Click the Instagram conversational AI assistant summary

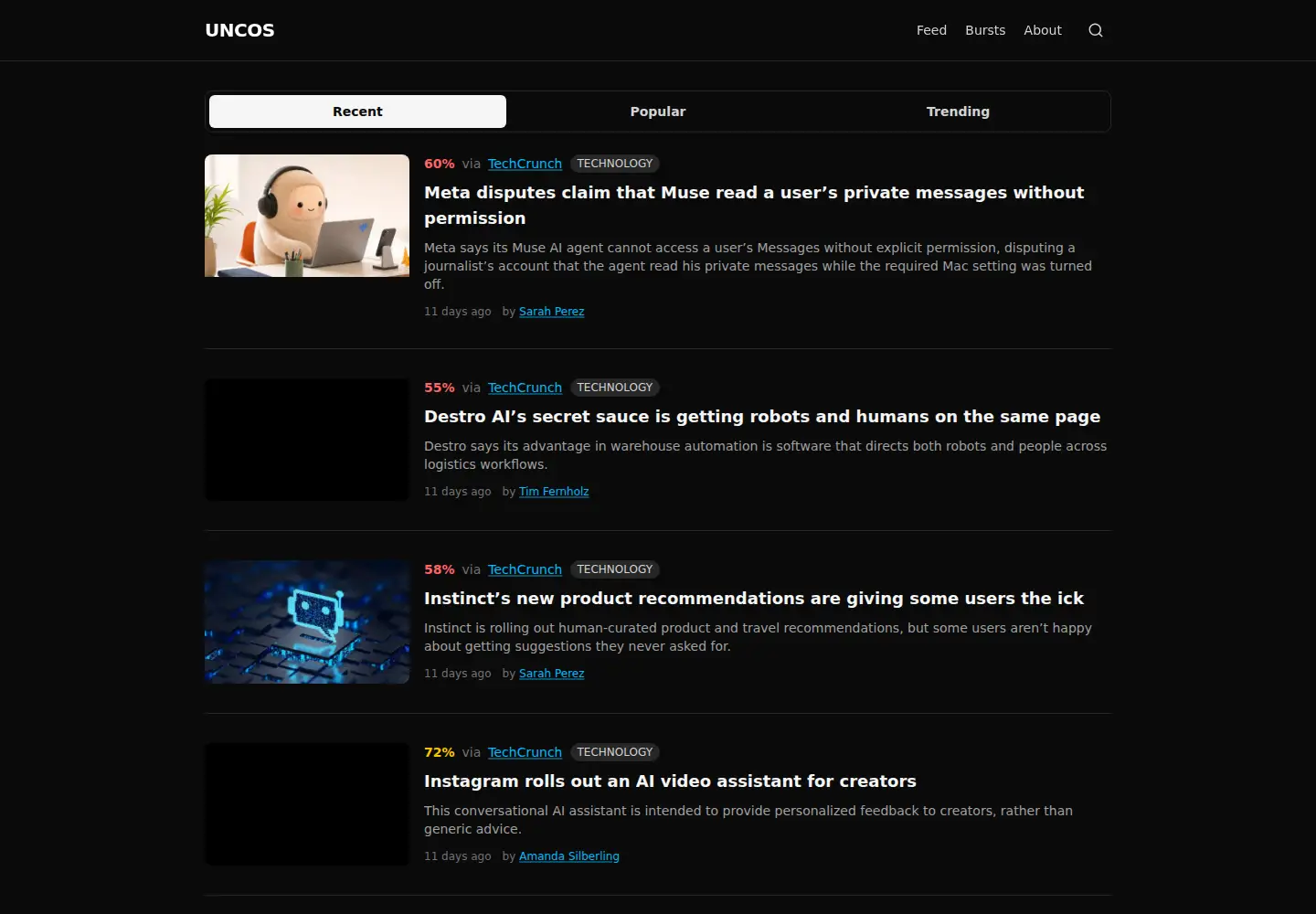pos(748,820)
